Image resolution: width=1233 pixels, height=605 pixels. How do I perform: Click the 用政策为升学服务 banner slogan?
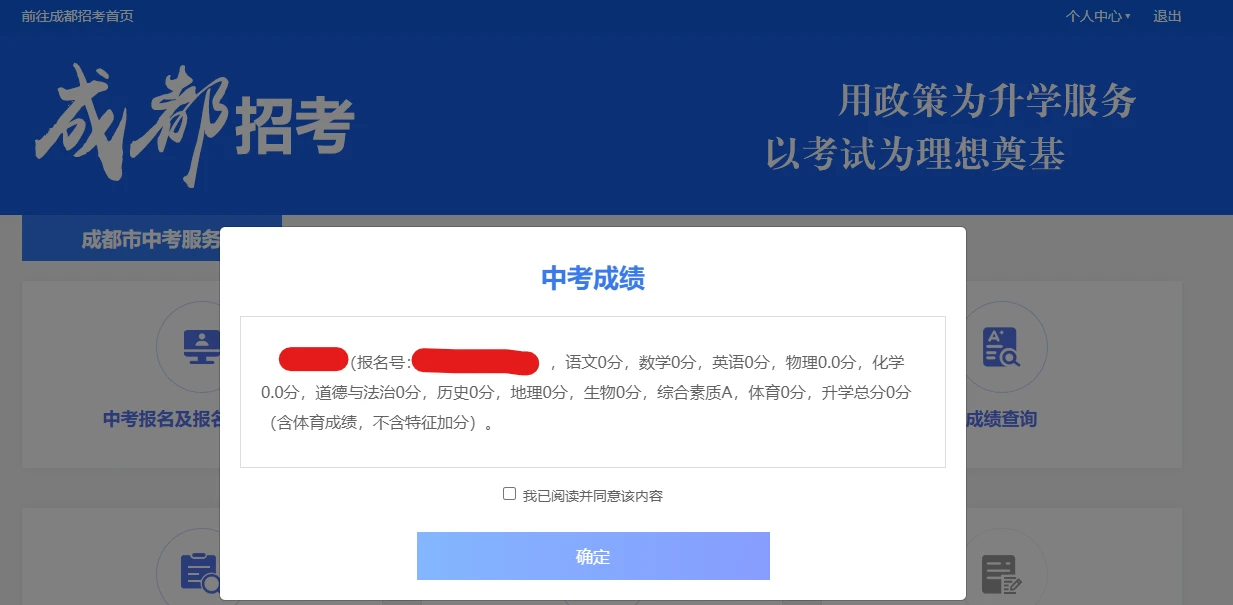point(988,101)
